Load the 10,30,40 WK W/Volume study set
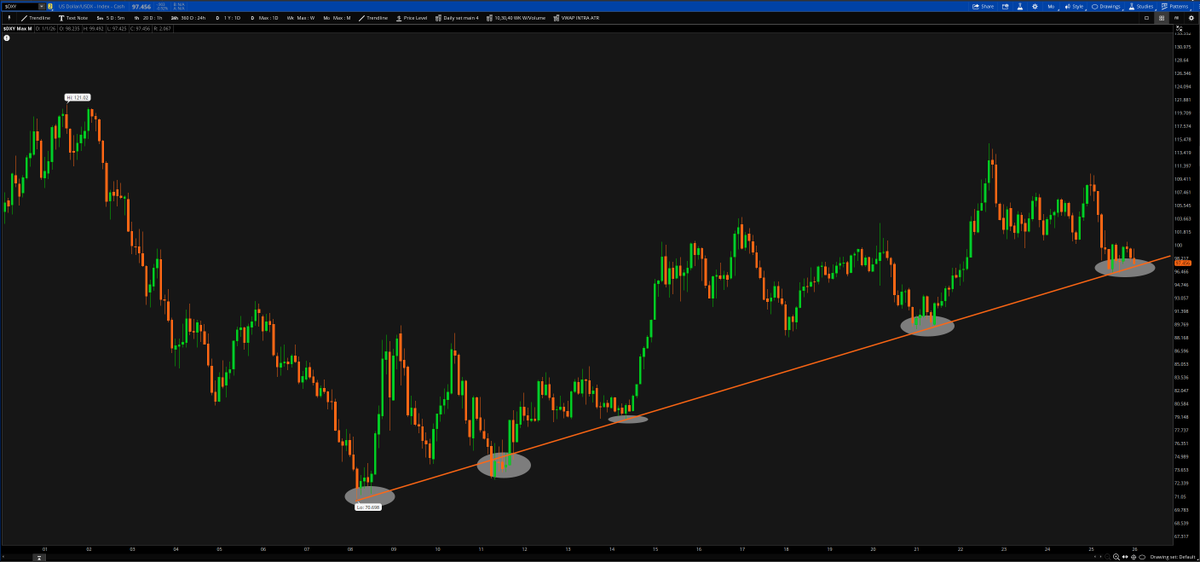 (517, 18)
